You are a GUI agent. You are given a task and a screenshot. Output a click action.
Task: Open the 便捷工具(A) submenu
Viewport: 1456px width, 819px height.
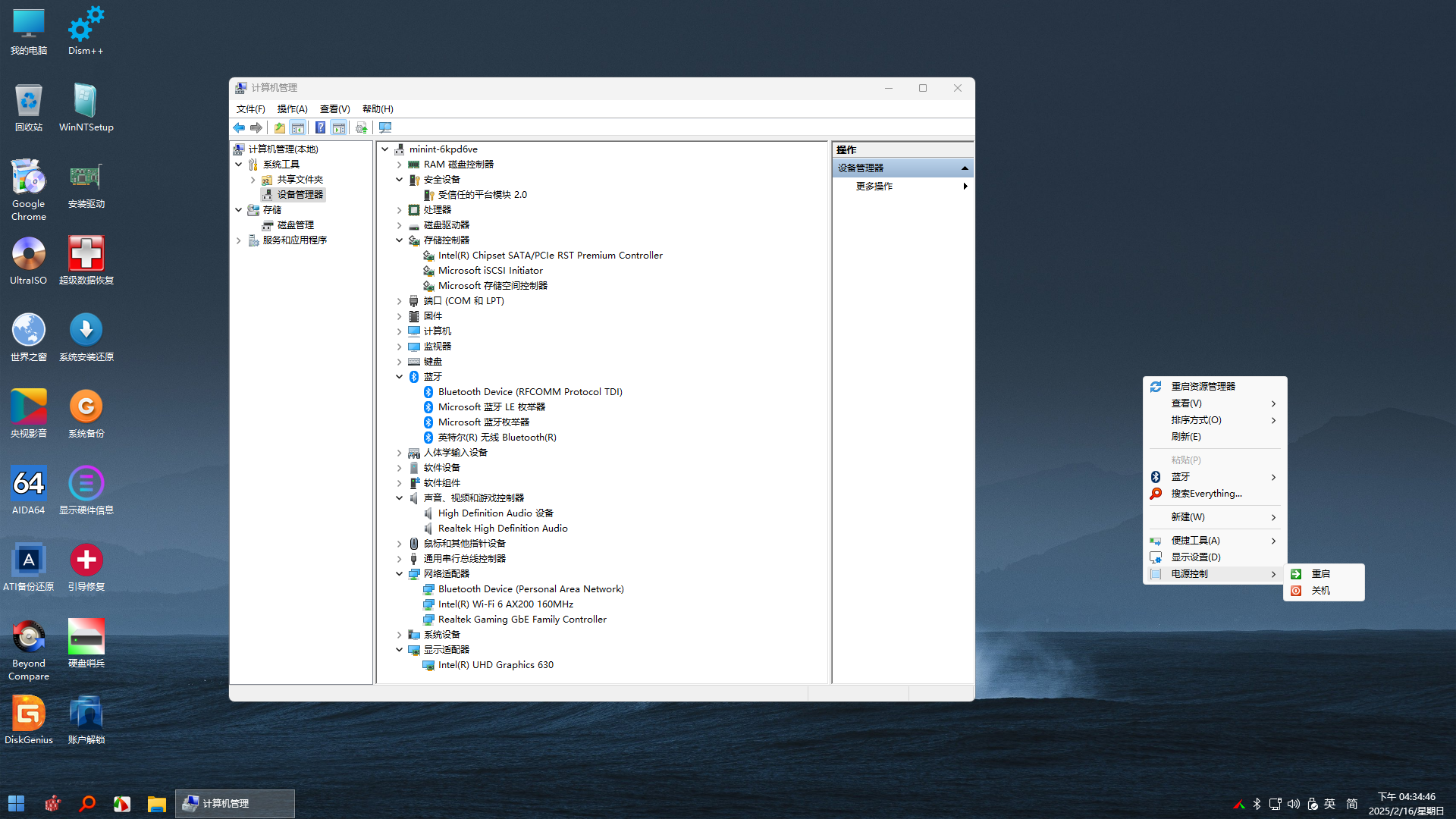(1215, 541)
